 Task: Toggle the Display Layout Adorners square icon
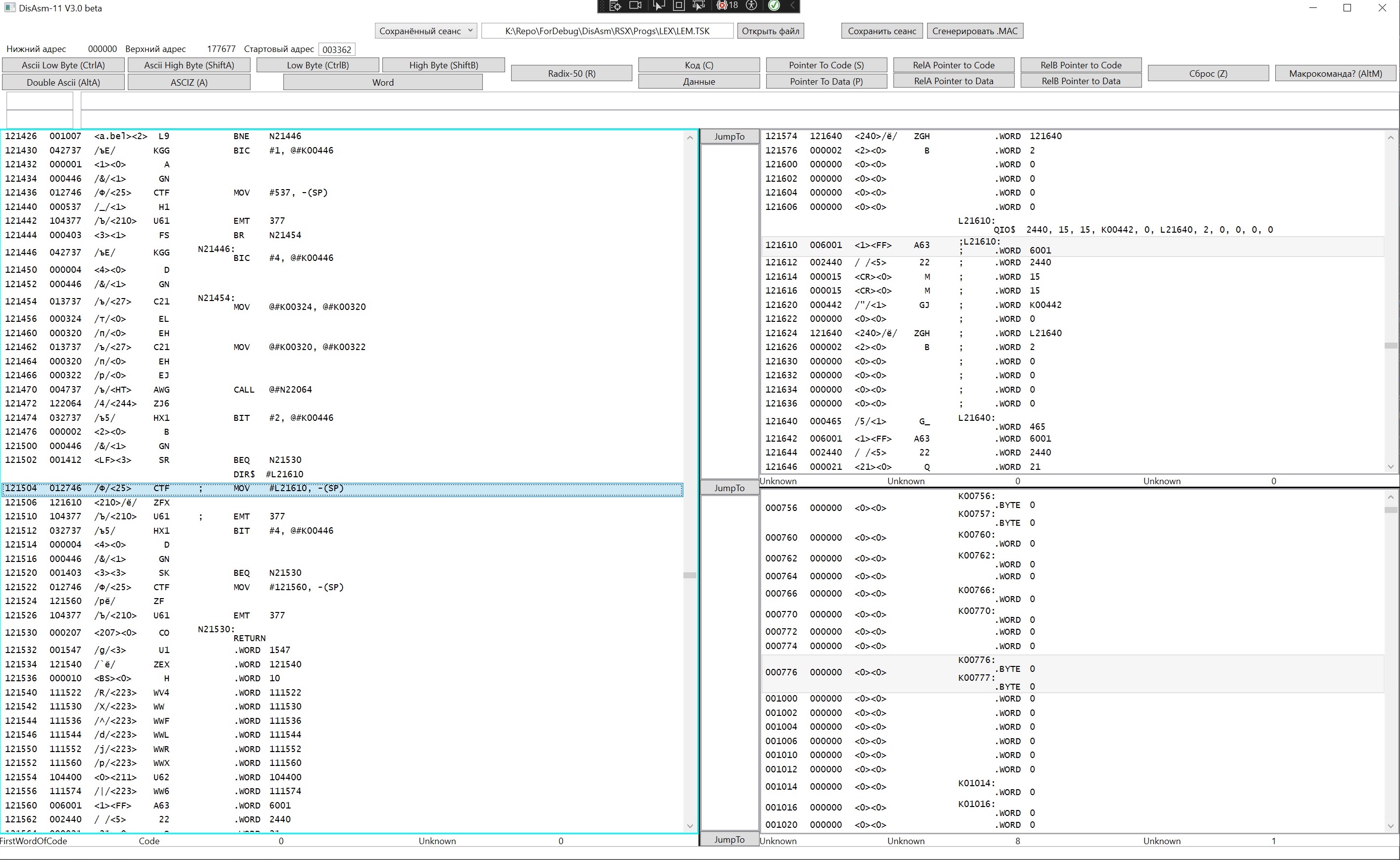tap(678, 5)
